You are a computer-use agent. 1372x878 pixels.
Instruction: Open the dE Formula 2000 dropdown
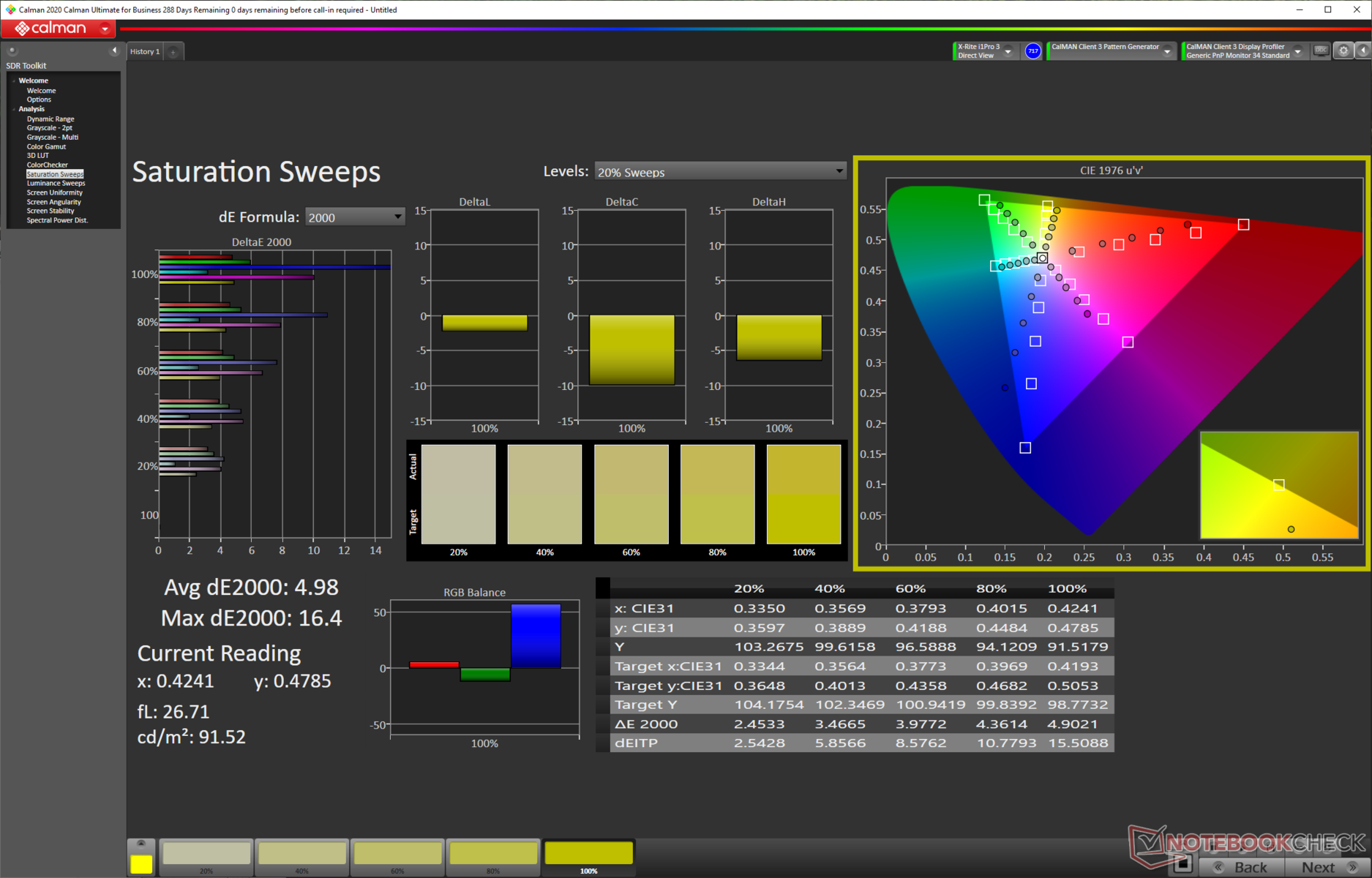click(354, 217)
